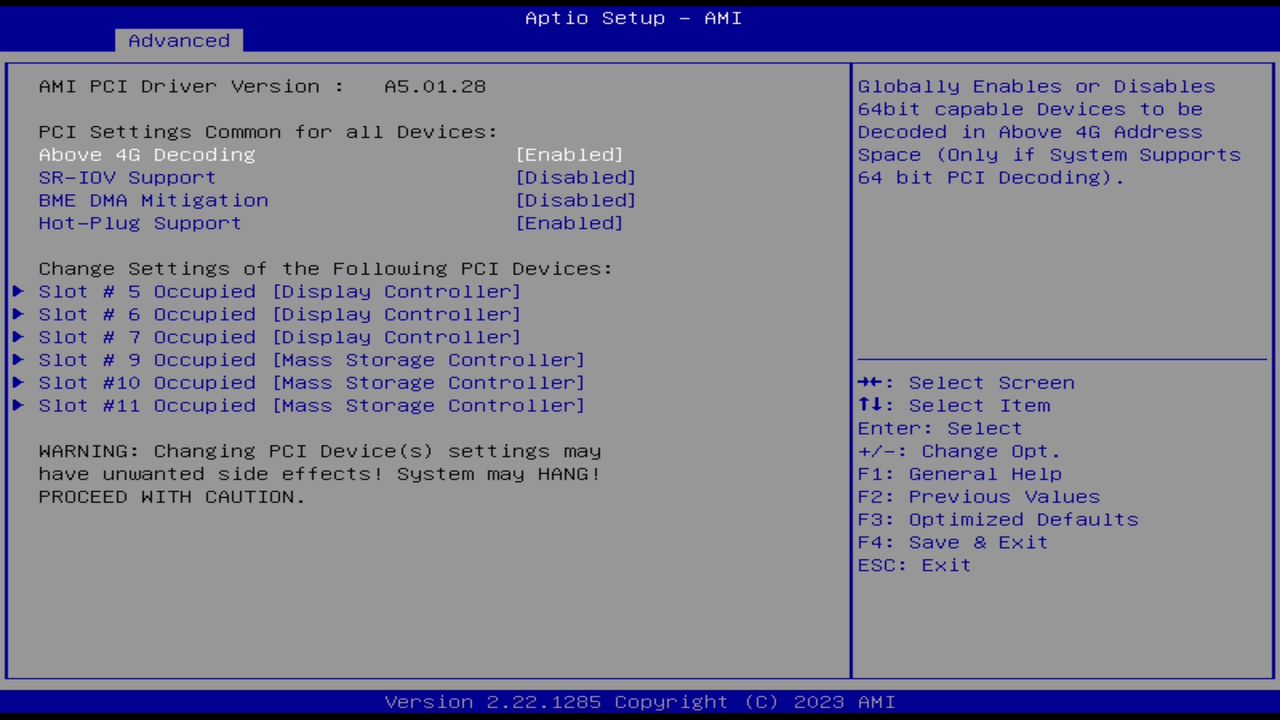Click 'PCI Settings Common for all Devices:' heading
Screen dimensions: 1280x720
(x=268, y=132)
